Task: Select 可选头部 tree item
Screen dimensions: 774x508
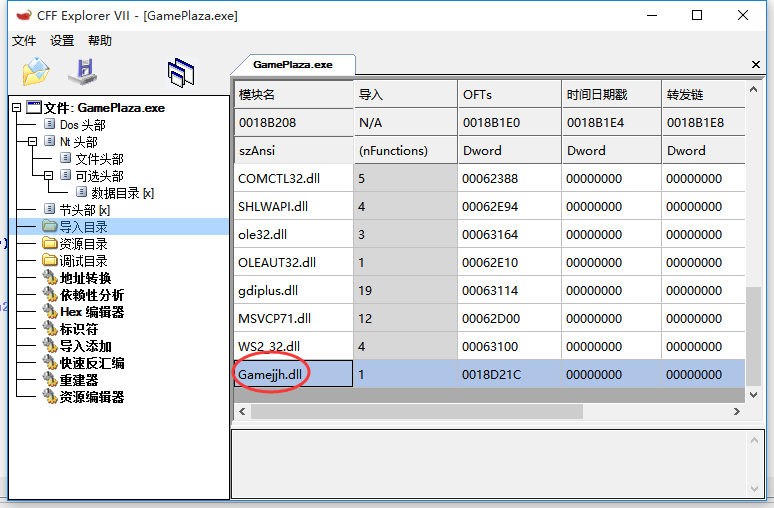Action: pyautogui.click(x=99, y=176)
